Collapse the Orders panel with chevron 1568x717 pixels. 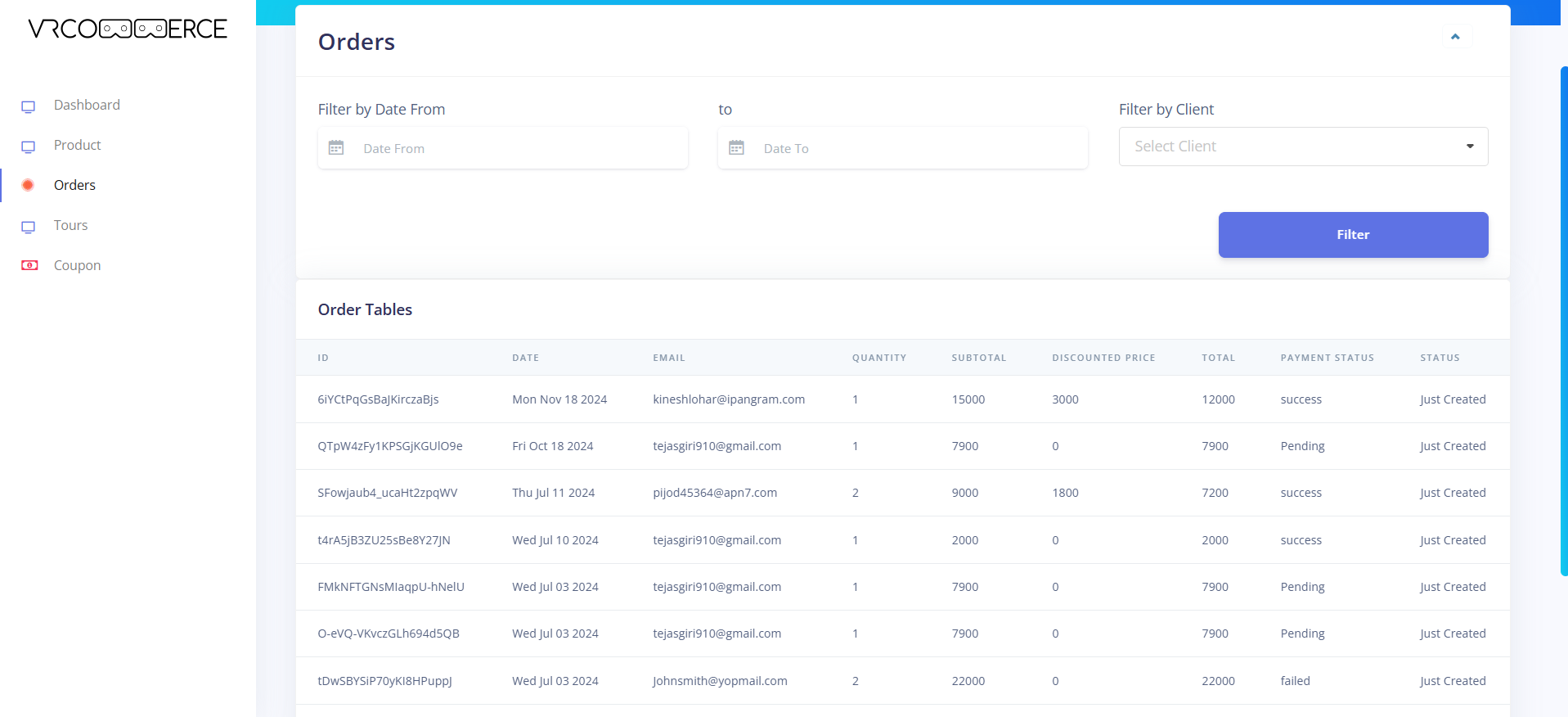click(x=1455, y=37)
